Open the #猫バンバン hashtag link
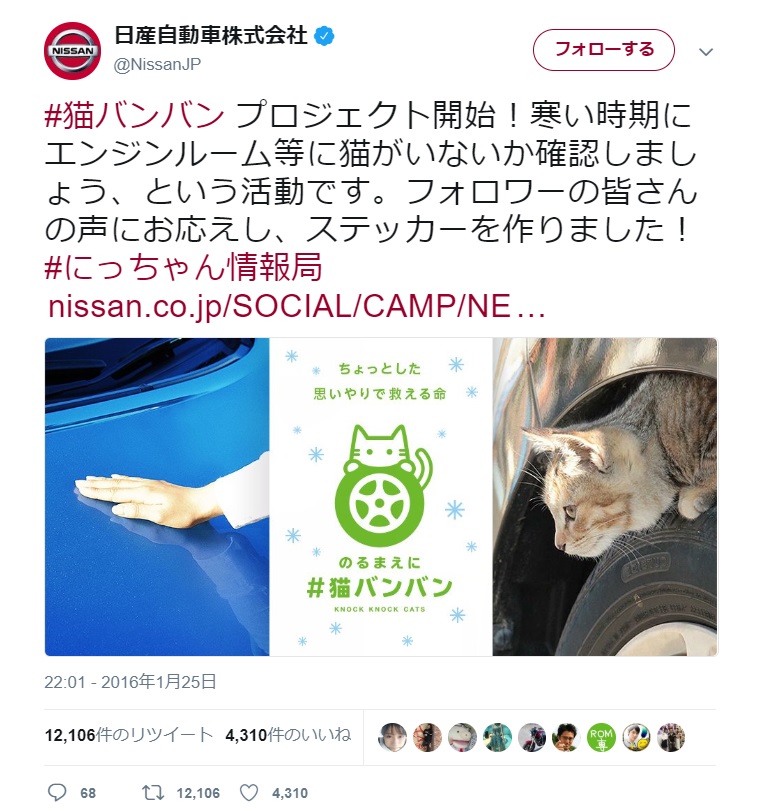The height and width of the screenshot is (811, 761). click(x=135, y=115)
